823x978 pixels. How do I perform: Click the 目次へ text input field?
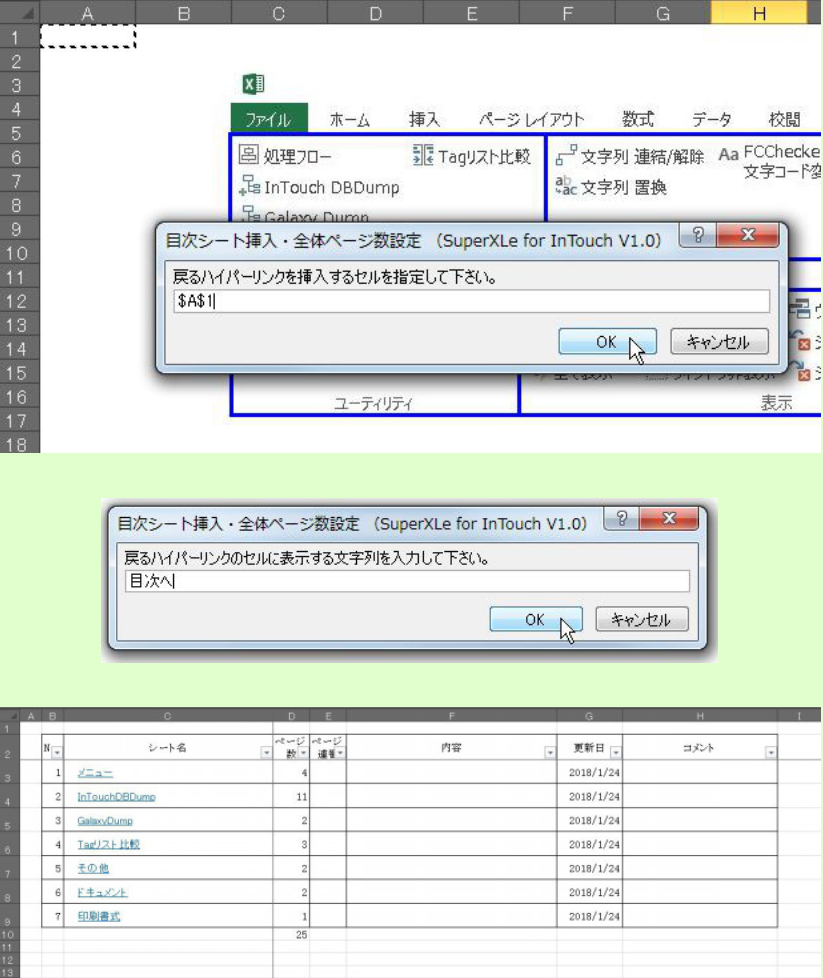point(407,581)
